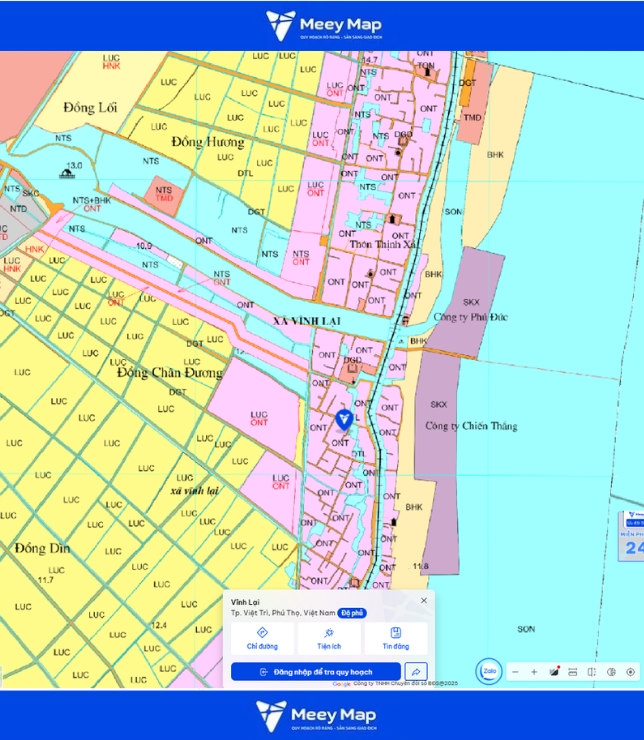Click Đăng nhập để tra quy hoạch button
Image resolution: width=644 pixels, height=740 pixels.
click(x=316, y=672)
